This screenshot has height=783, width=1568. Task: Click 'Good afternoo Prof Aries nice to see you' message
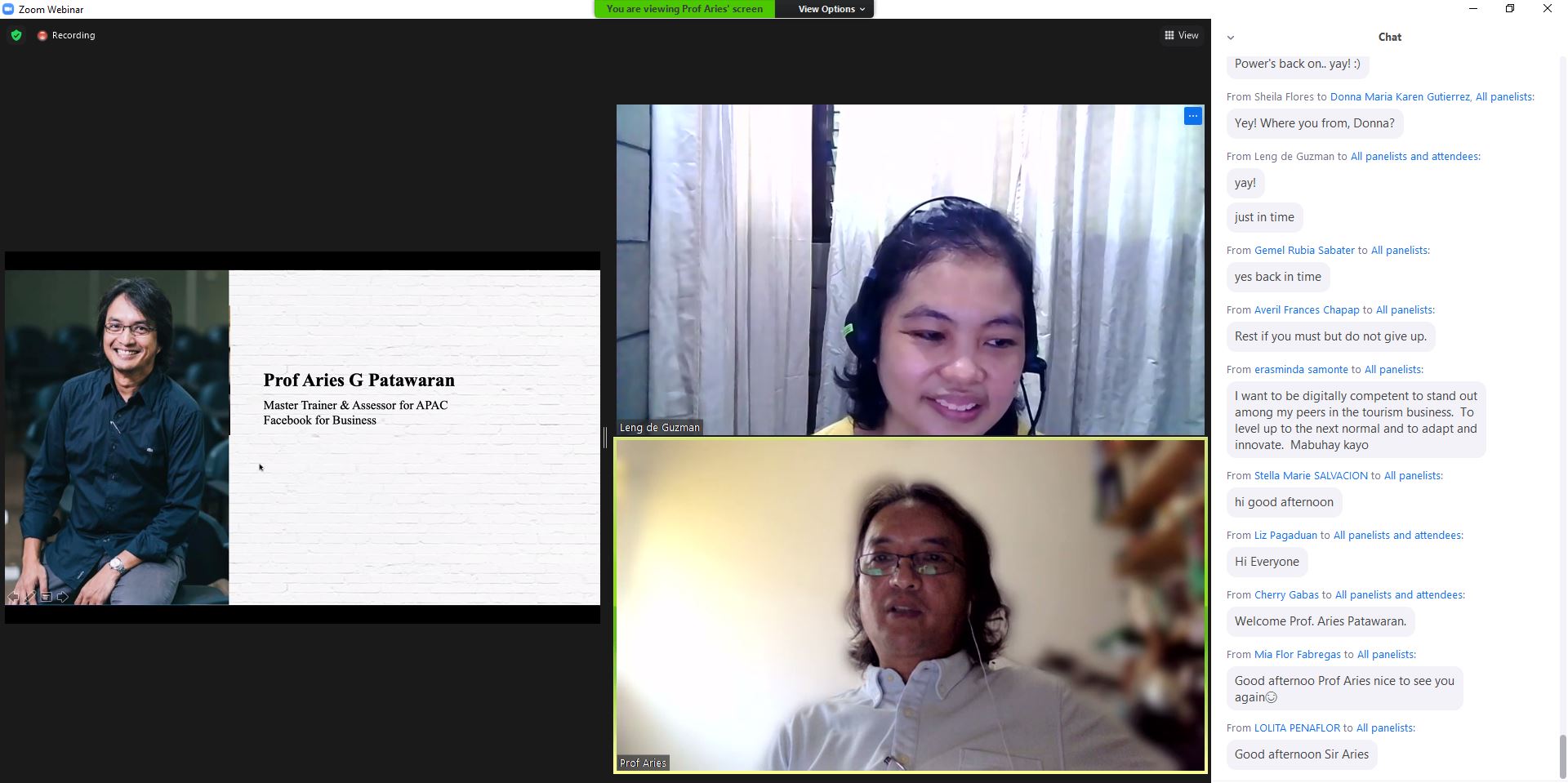tap(1344, 689)
